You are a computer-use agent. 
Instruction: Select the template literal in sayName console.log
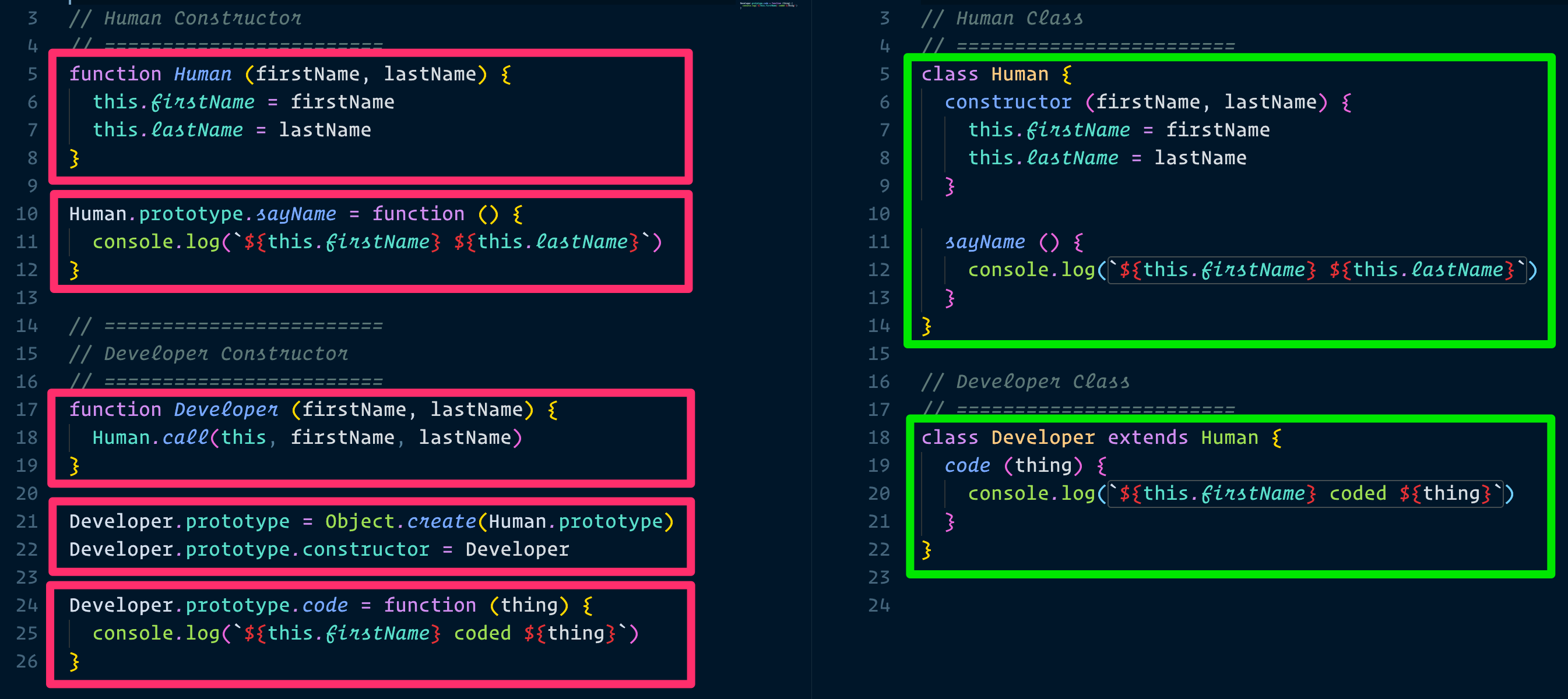pos(1319,270)
